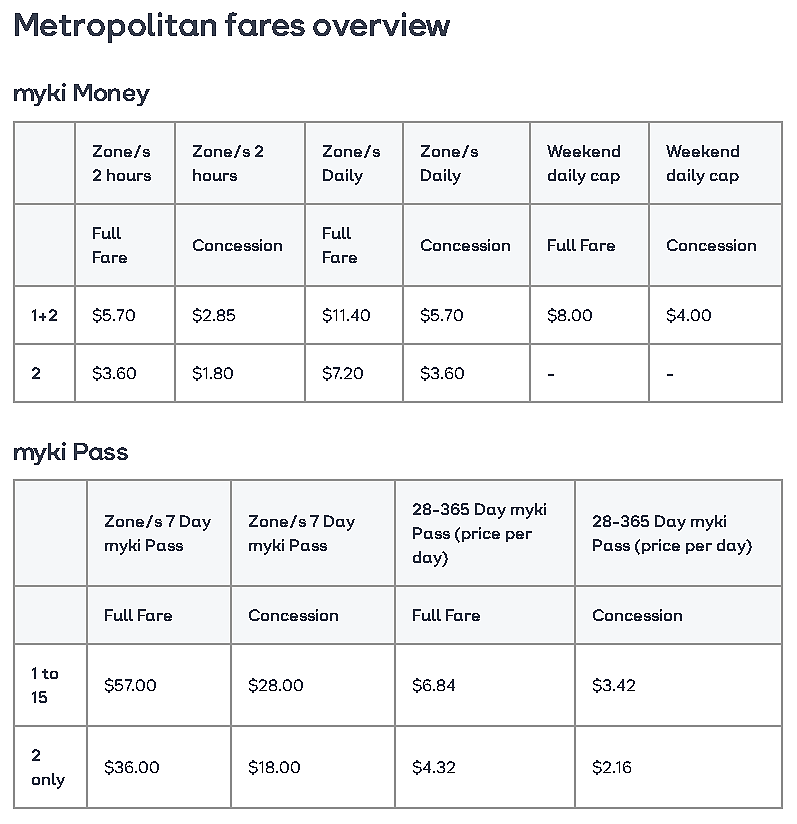Click the $11.40 daily full fare cell
797x824 pixels.
coord(354,315)
